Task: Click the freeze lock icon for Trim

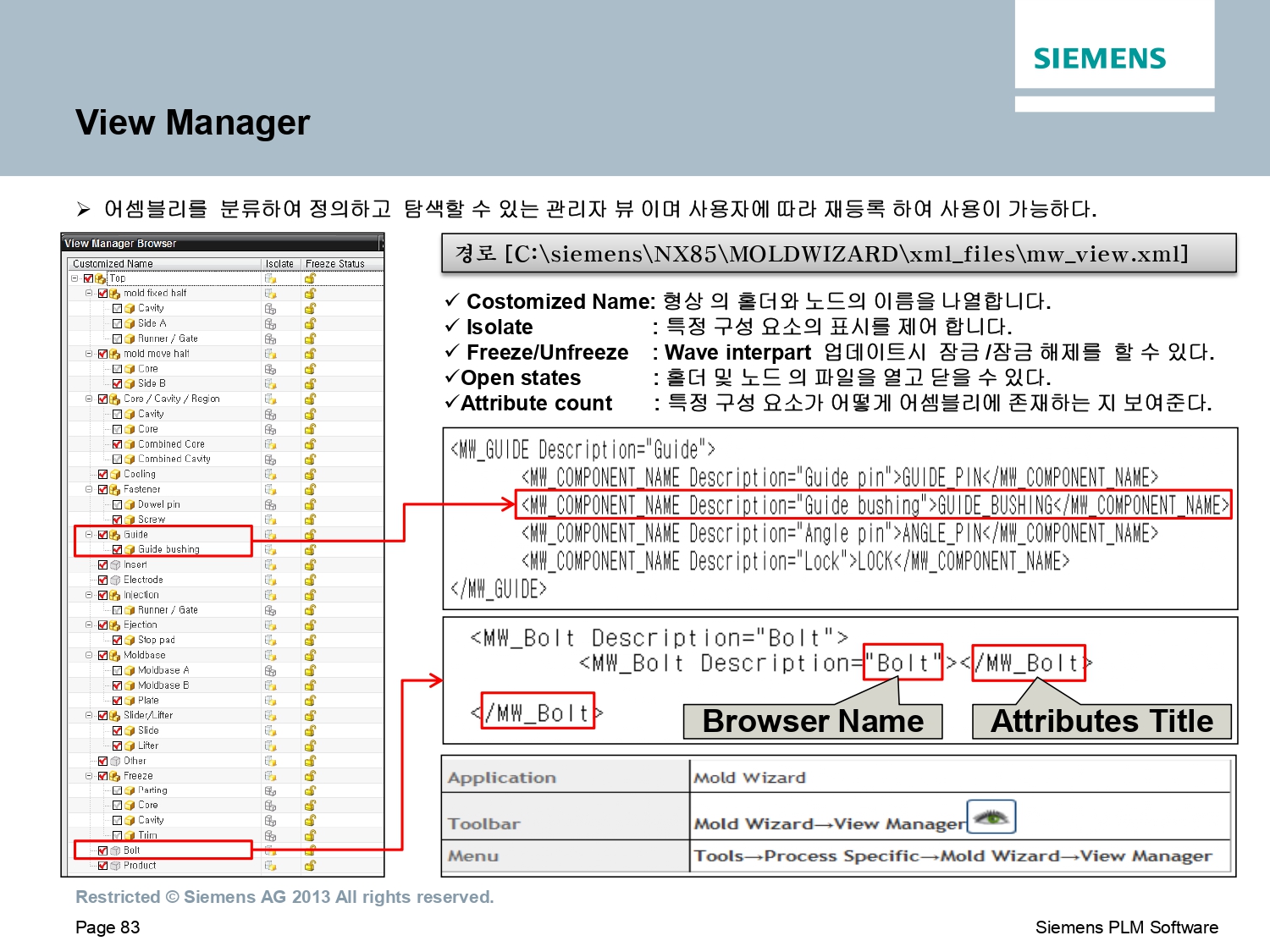Action: tap(310, 835)
